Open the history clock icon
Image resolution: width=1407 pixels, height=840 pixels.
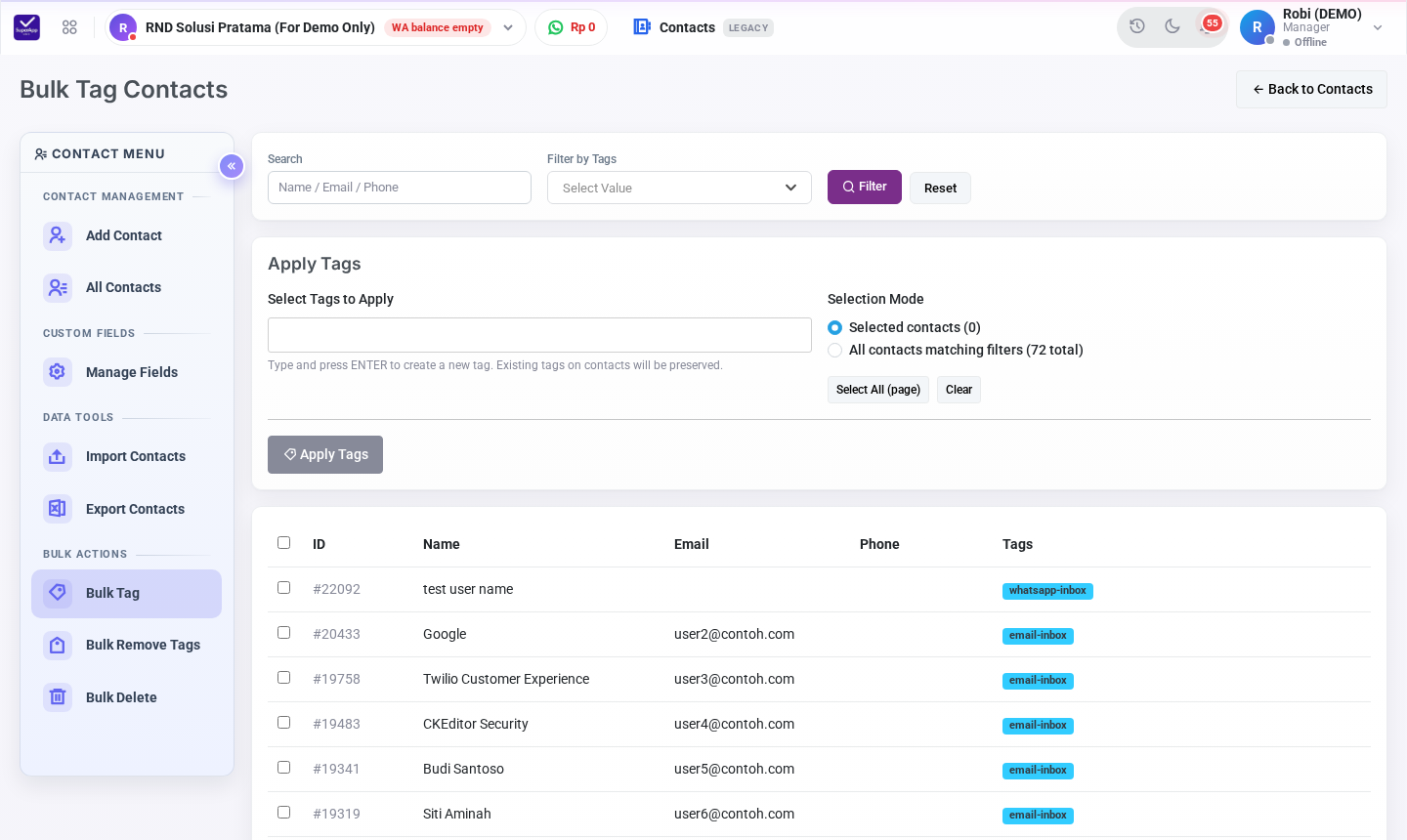tap(1137, 26)
